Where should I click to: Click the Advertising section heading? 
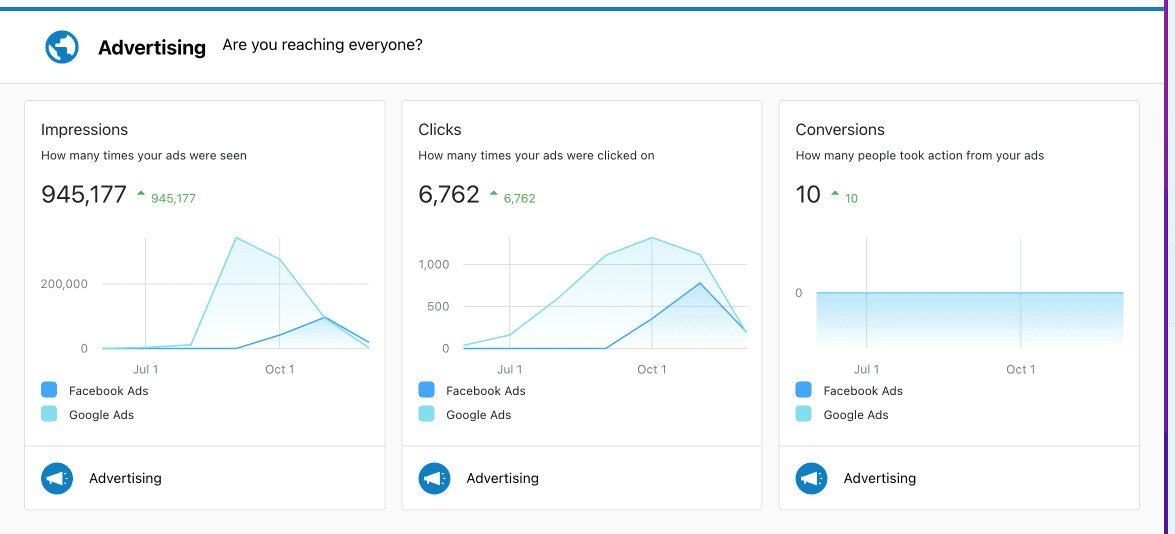152,47
